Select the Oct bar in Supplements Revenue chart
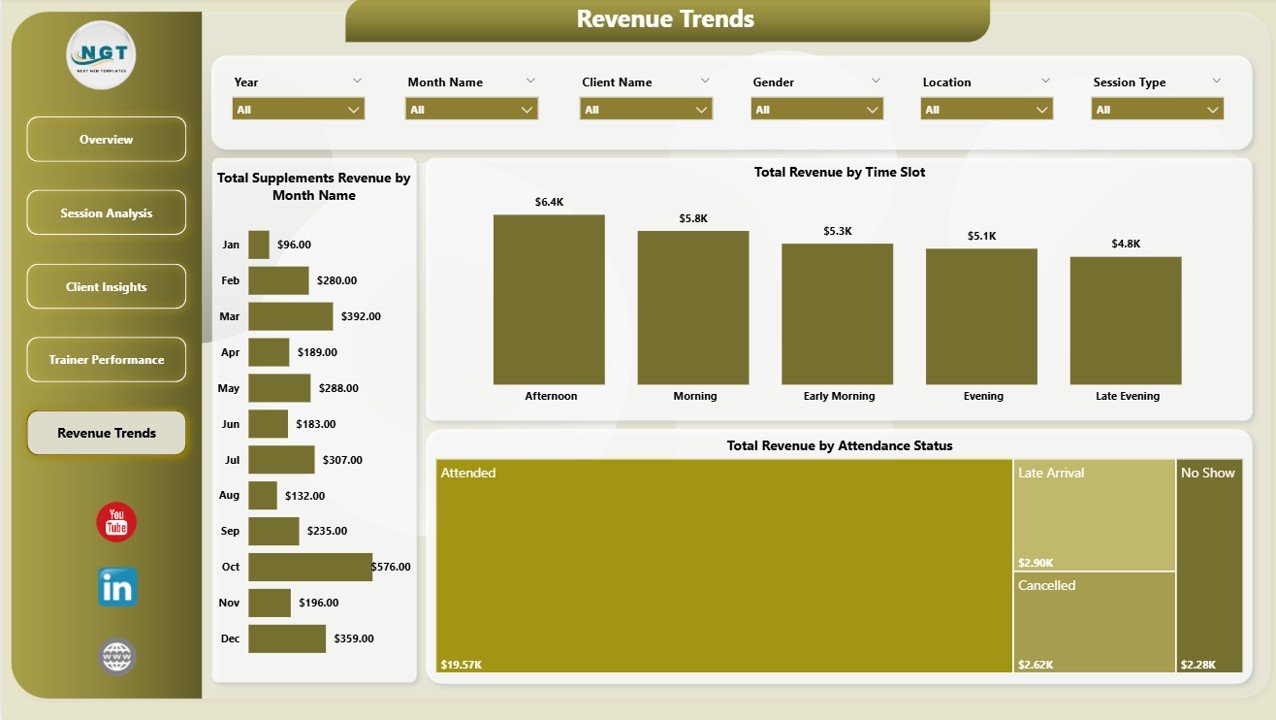 tap(310, 566)
